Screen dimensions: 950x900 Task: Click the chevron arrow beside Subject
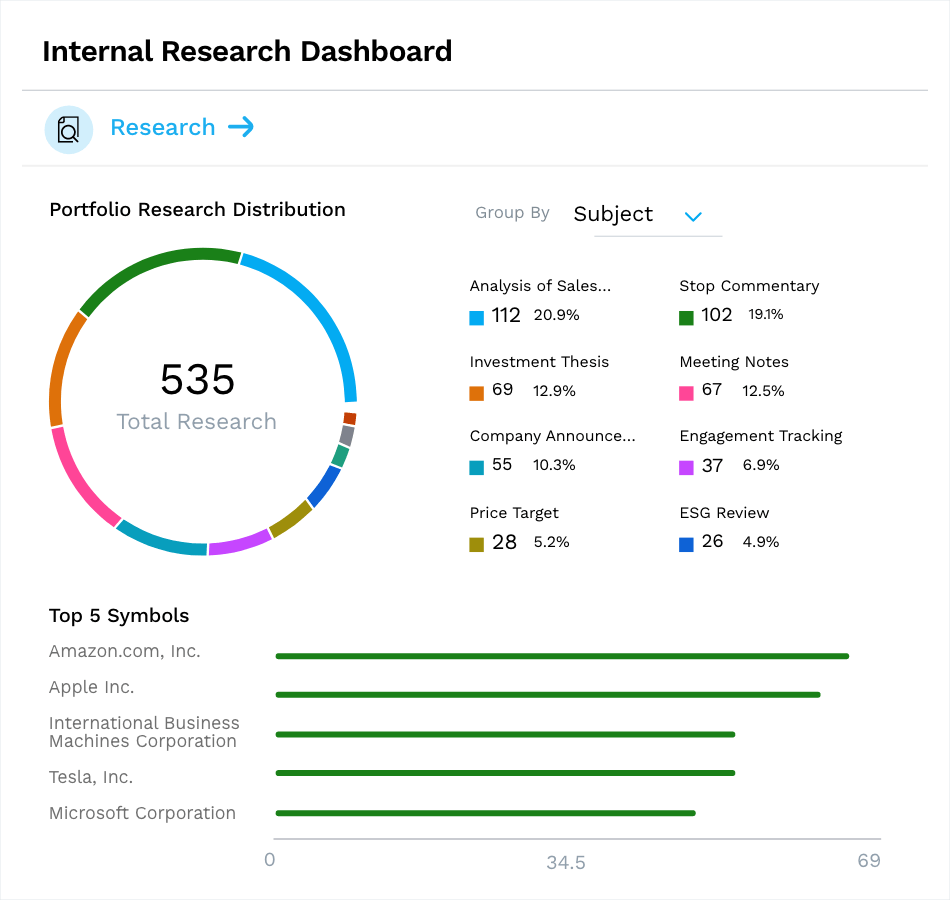pos(693,216)
